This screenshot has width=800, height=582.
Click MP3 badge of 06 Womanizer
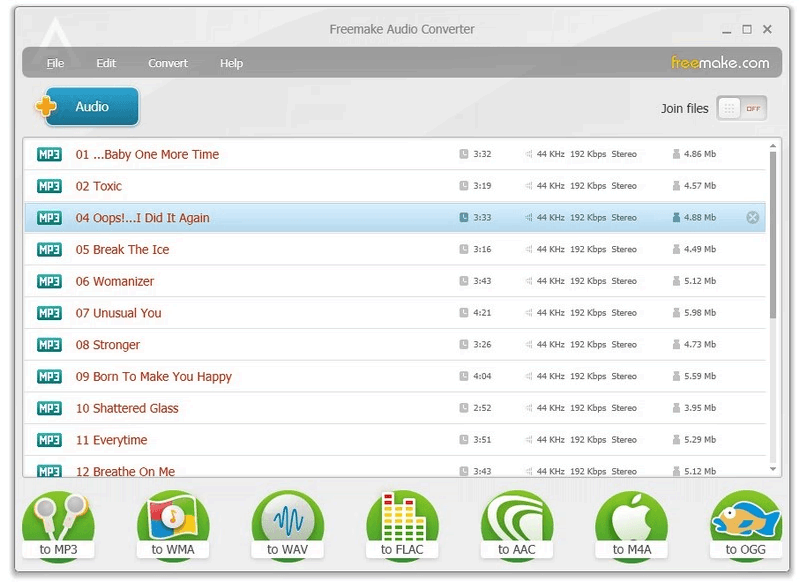coord(49,281)
